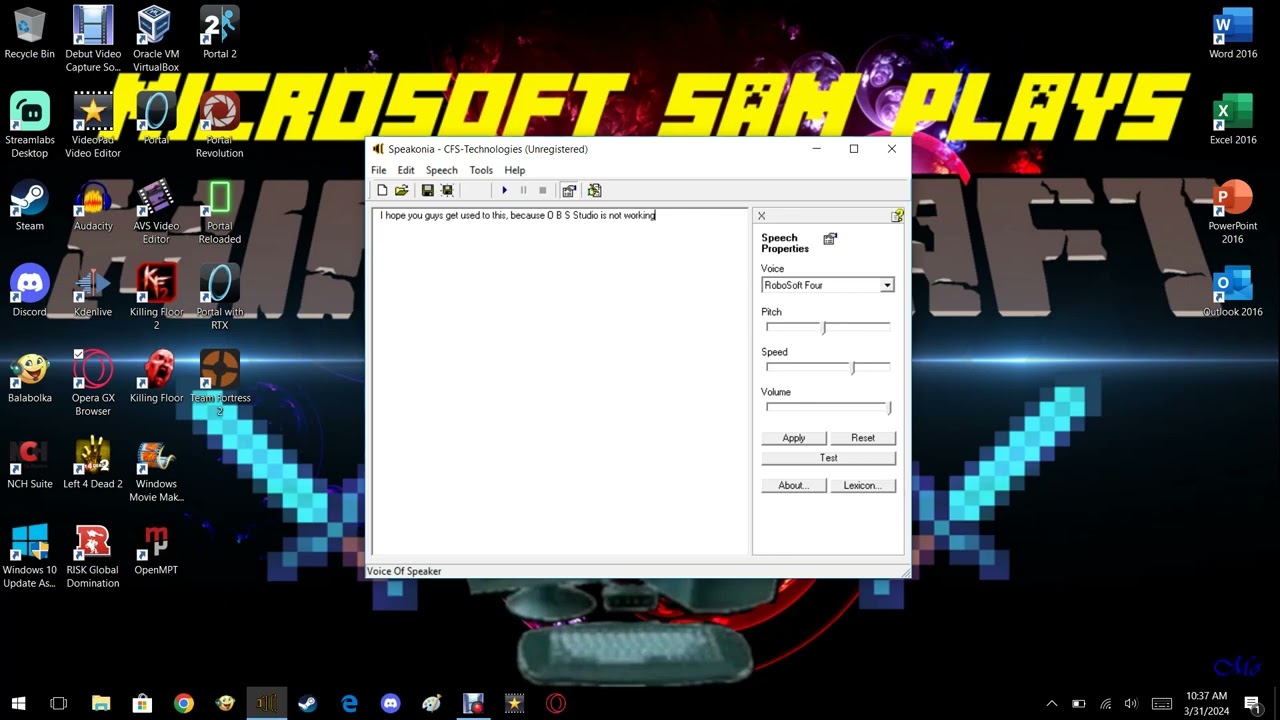Screen dimensions: 1280x720
Task: Click the Test button
Action: (x=829, y=458)
